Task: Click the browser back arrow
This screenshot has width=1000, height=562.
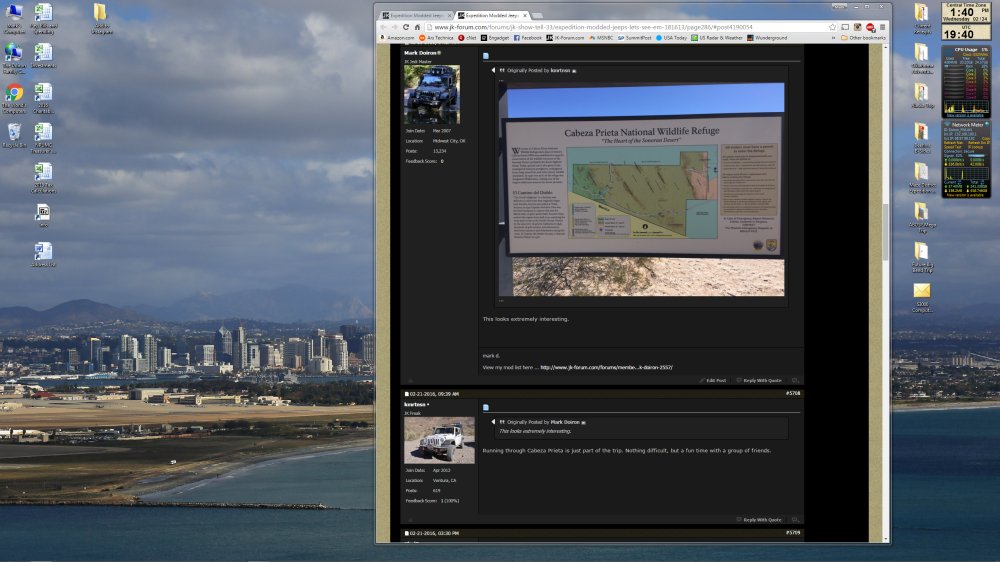Action: tap(383, 27)
